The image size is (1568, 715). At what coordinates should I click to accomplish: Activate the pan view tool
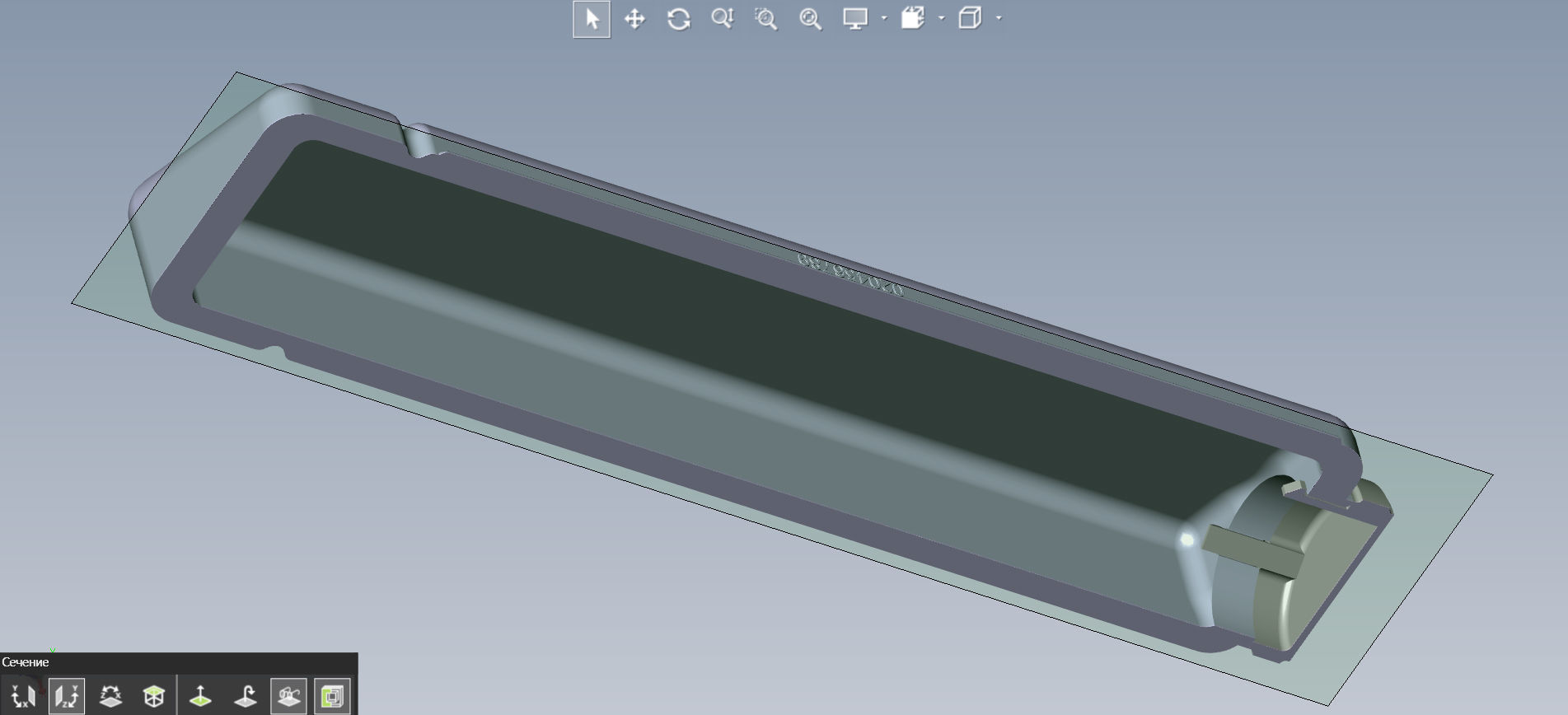pyautogui.click(x=634, y=19)
